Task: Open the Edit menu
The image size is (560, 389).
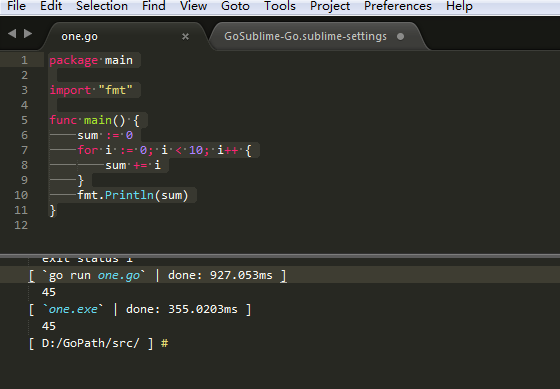Action: coord(51,6)
